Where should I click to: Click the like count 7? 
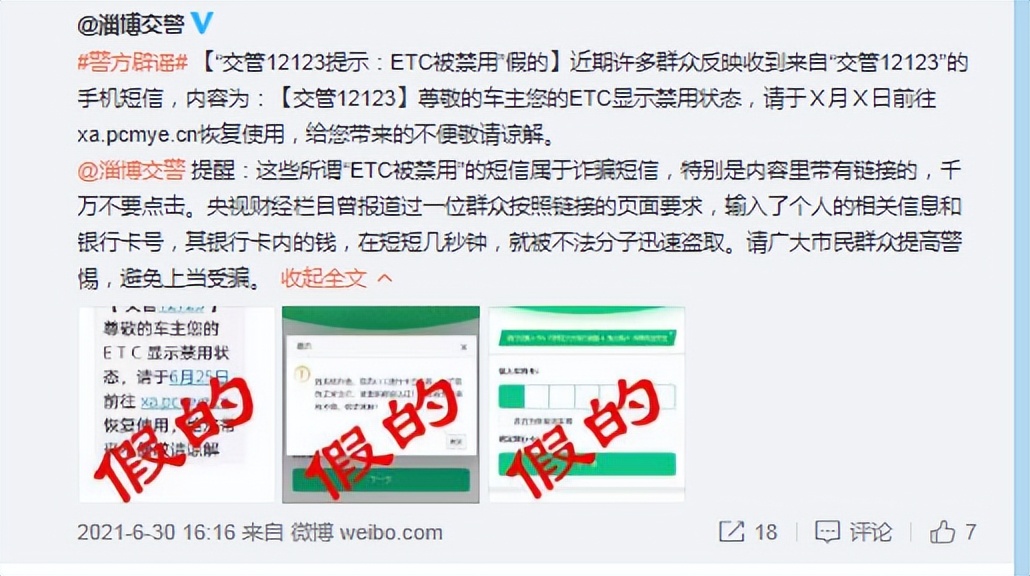pos(970,531)
